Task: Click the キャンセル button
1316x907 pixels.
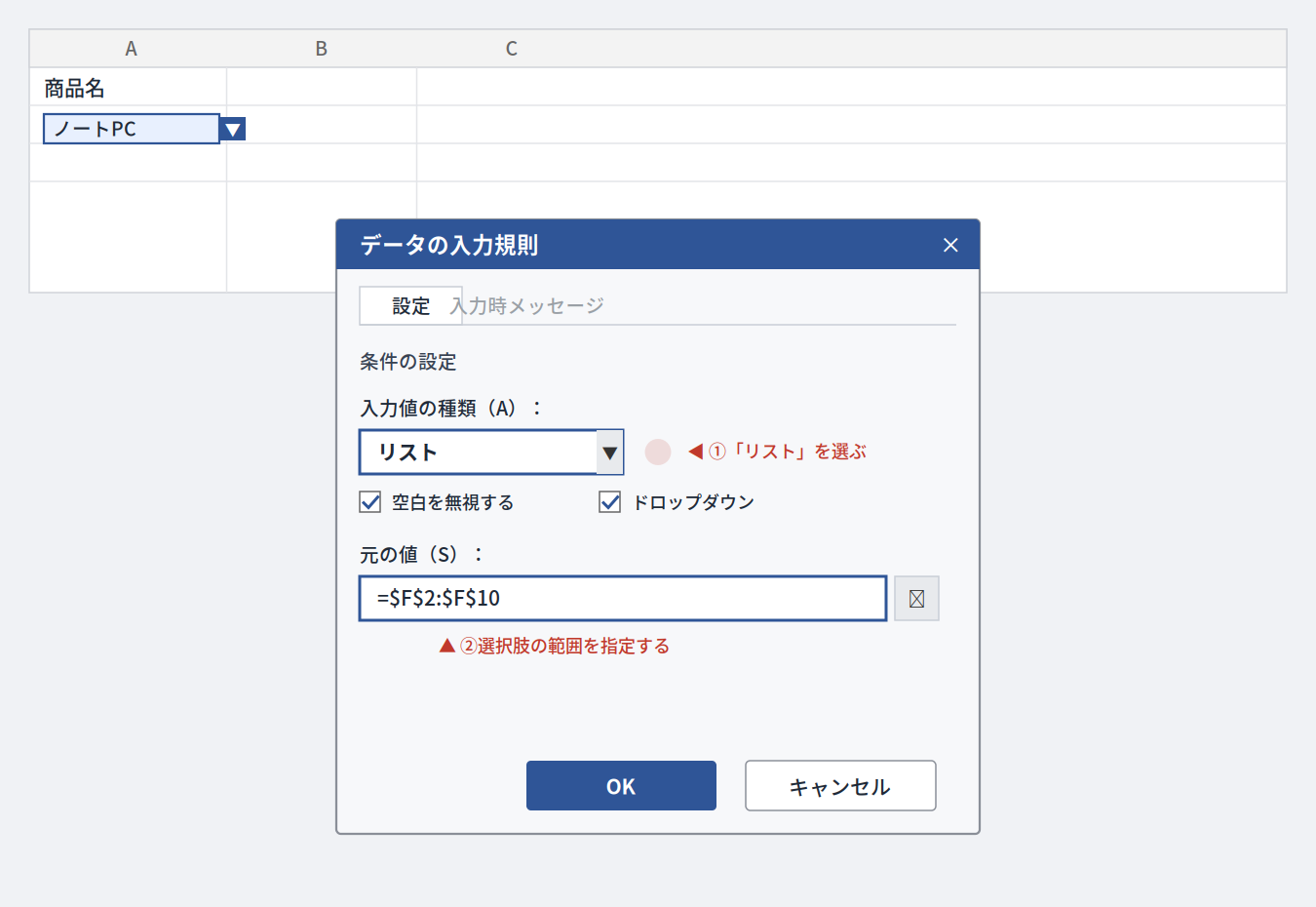Action: [840, 786]
